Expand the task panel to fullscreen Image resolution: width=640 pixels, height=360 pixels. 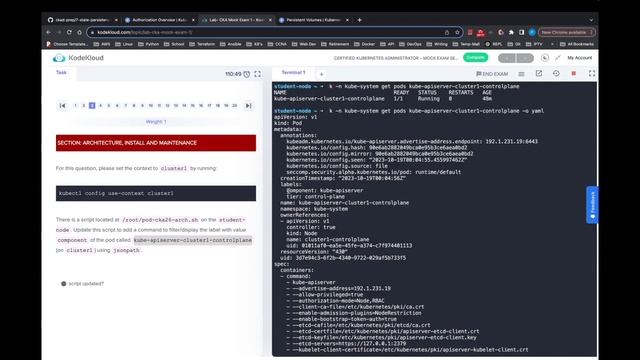click(x=258, y=74)
